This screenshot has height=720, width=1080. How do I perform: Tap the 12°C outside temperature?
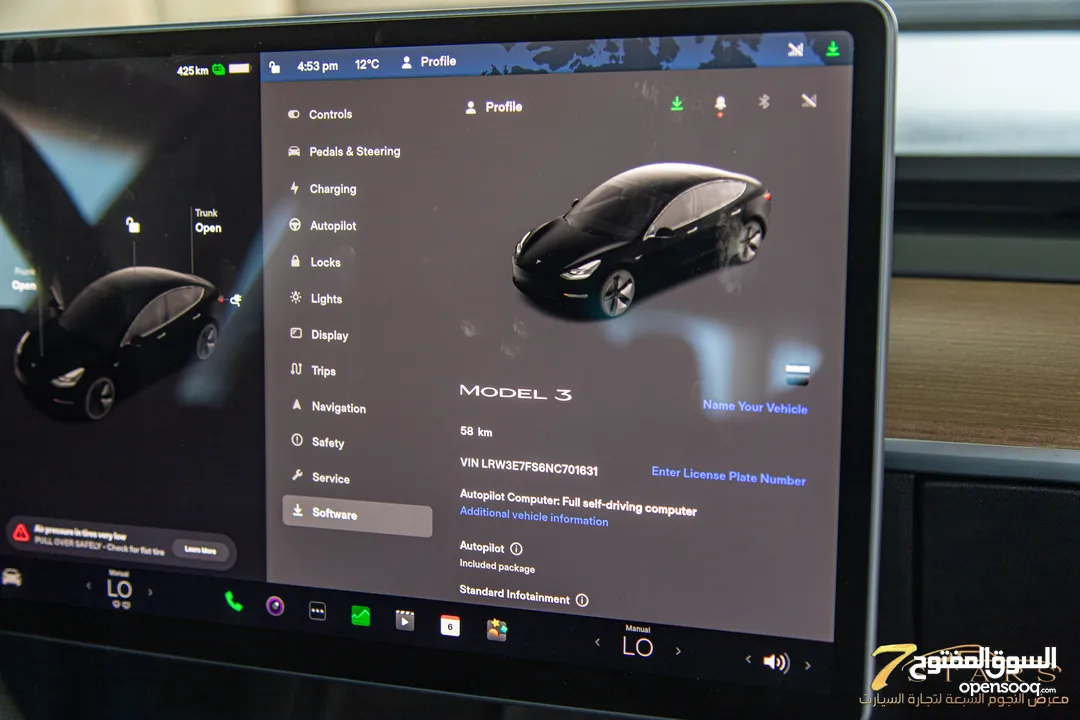coord(367,64)
